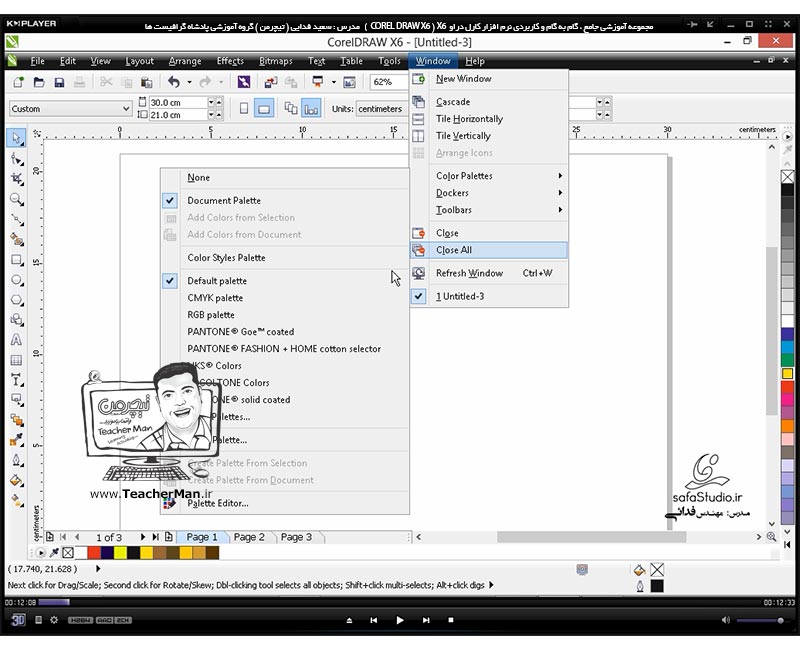800x650 pixels.
Task: Click the KMPlayer seek progress bar
Action: pos(400,603)
